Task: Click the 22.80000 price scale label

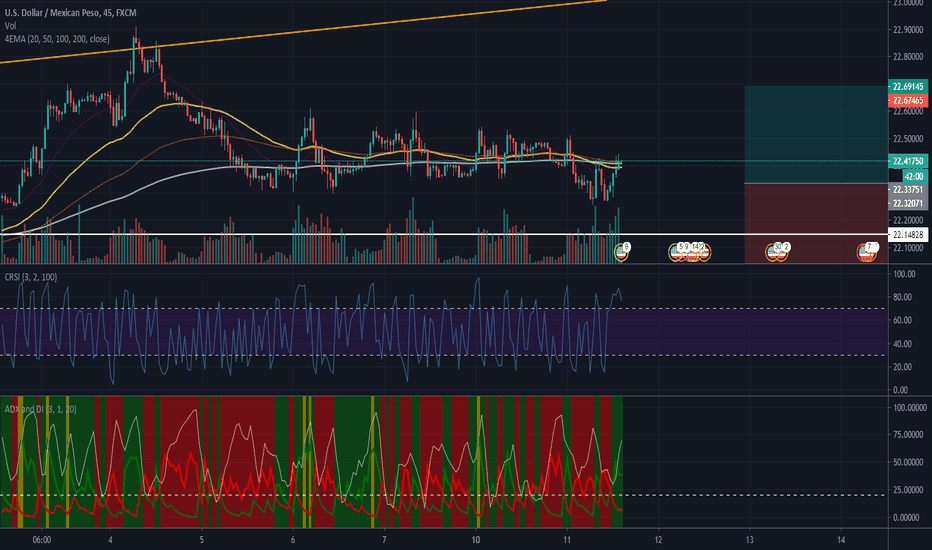Action: click(908, 57)
